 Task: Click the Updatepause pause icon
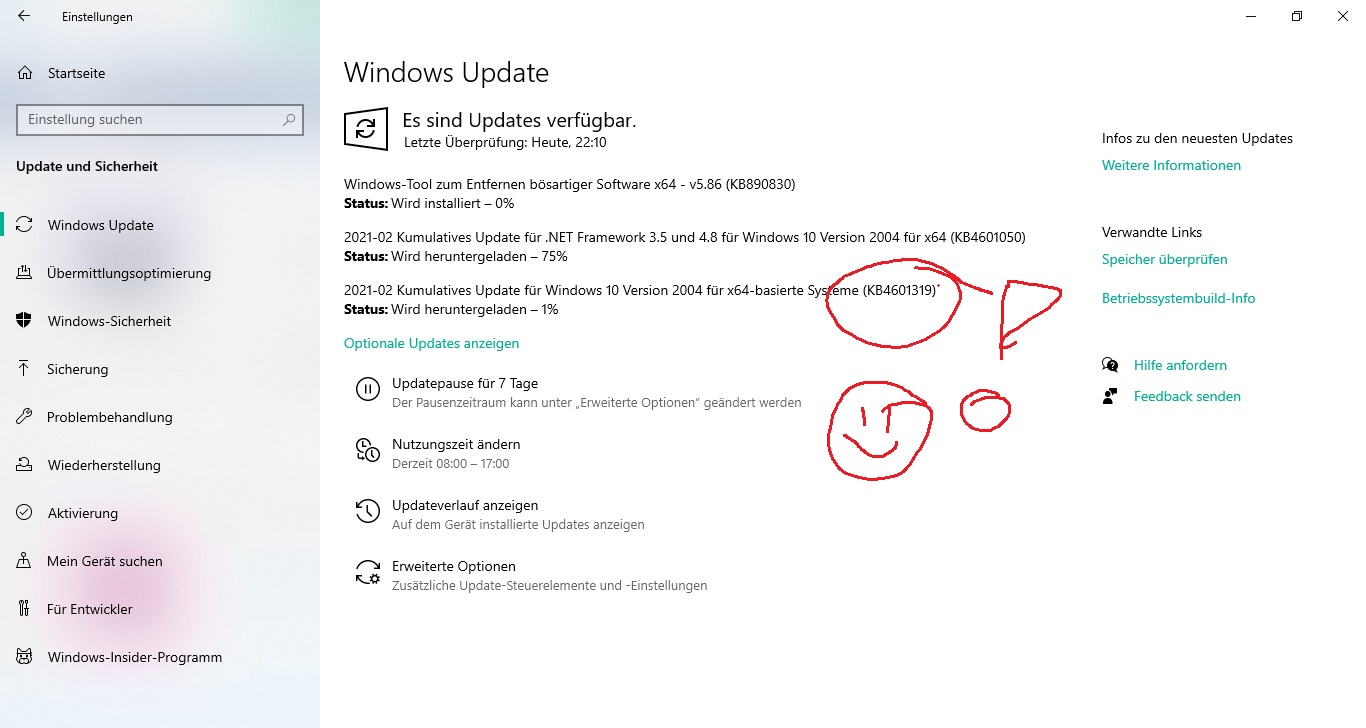click(x=368, y=390)
